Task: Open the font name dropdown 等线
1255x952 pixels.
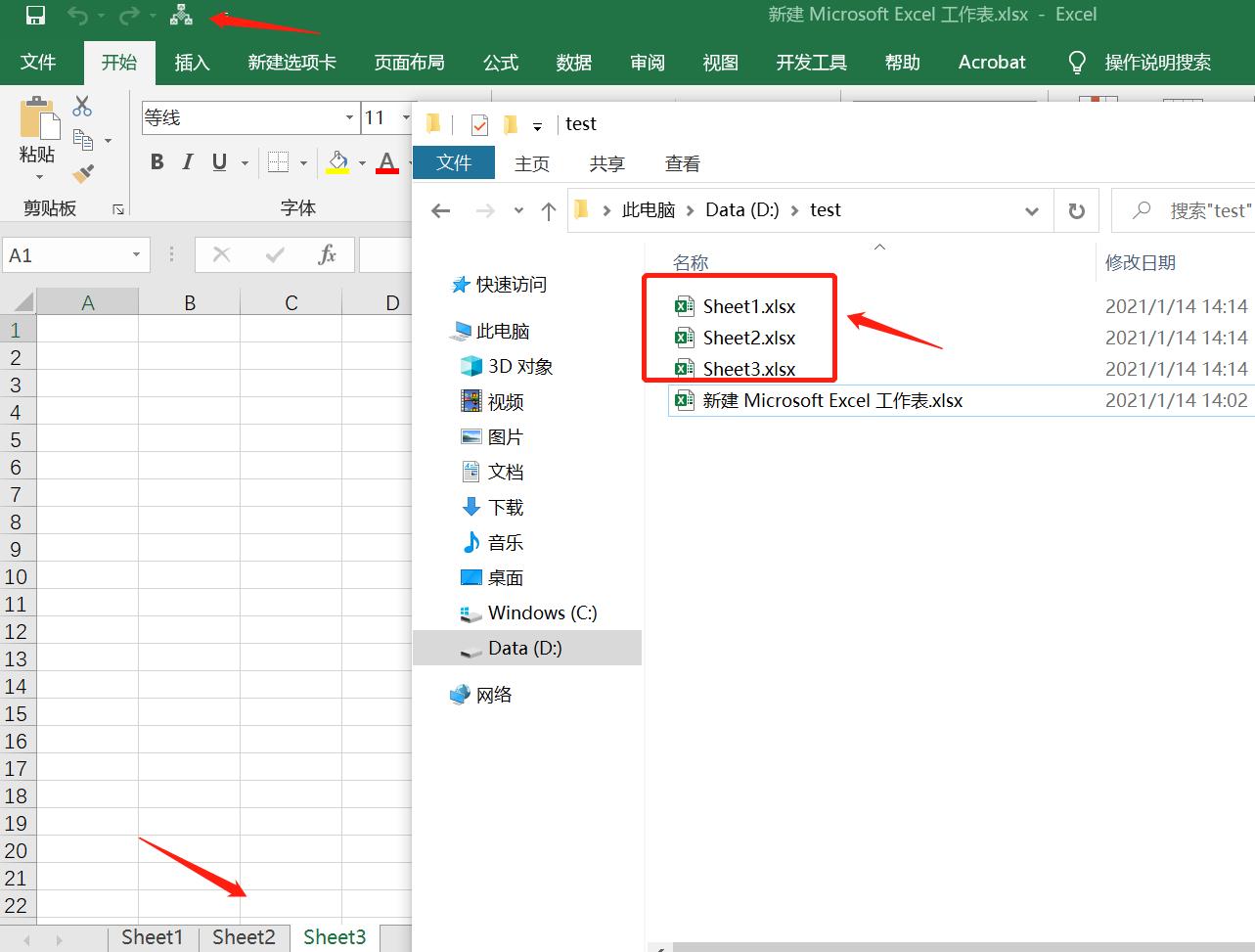Action: pos(349,118)
